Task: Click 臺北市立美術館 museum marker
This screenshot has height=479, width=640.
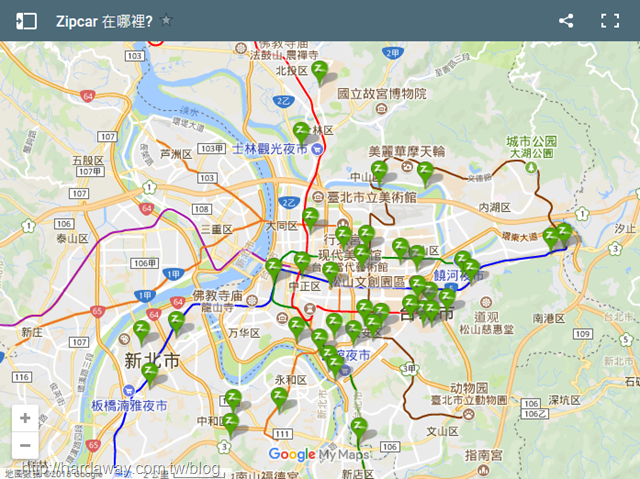Action: pos(318,197)
